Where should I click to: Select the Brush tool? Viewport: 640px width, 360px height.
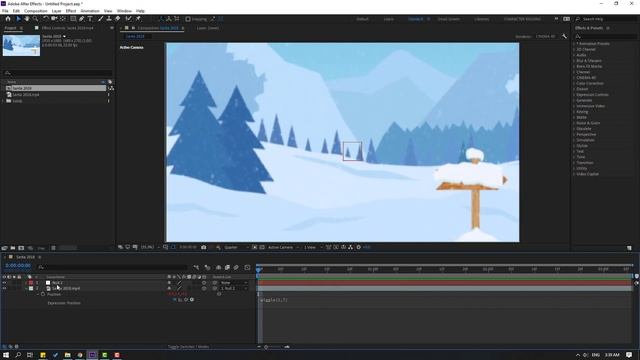(x=100, y=19)
